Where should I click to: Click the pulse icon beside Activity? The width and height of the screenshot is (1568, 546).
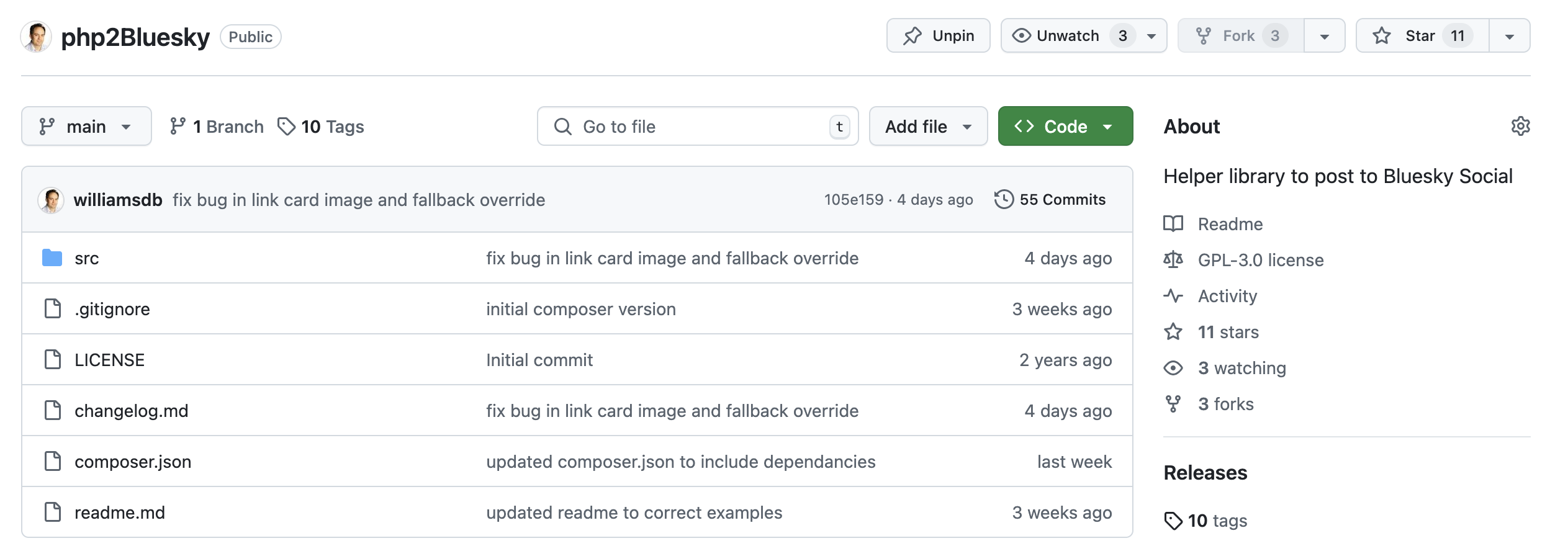[1173, 296]
